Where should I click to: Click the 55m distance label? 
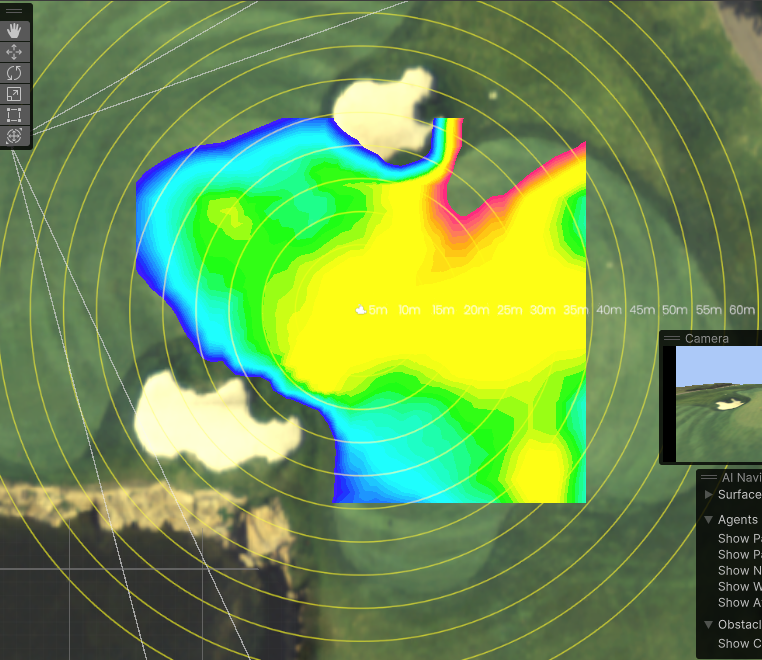point(709,310)
